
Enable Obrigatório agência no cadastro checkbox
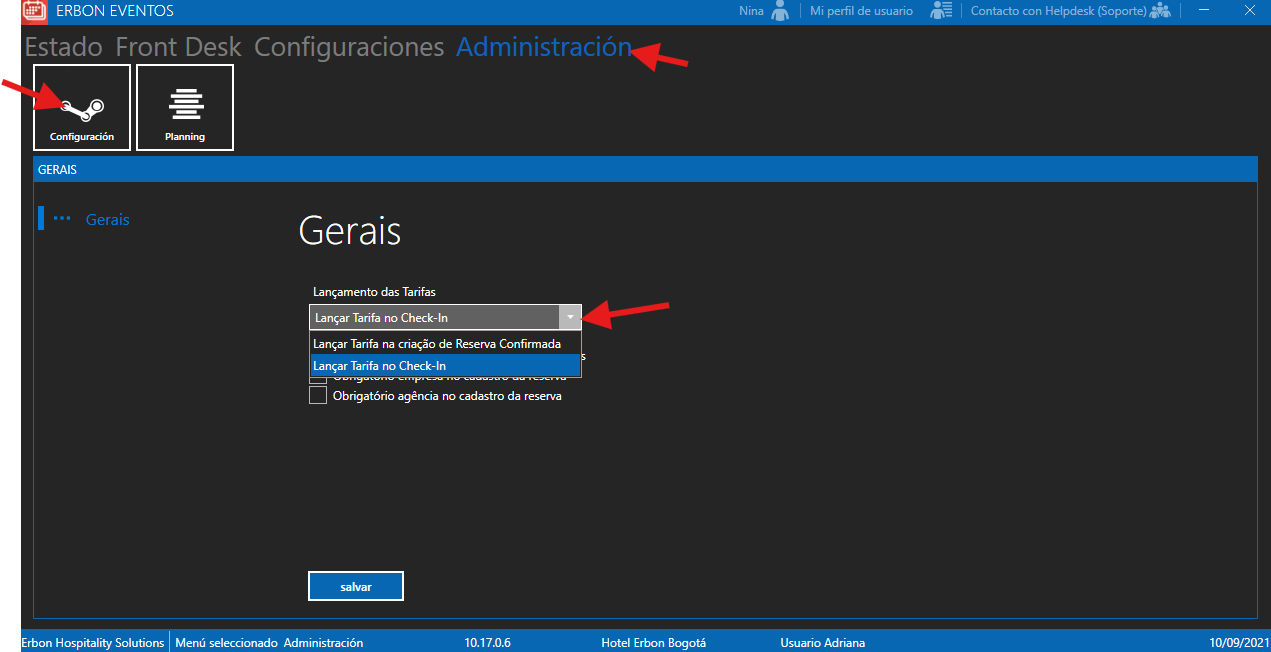click(x=318, y=396)
